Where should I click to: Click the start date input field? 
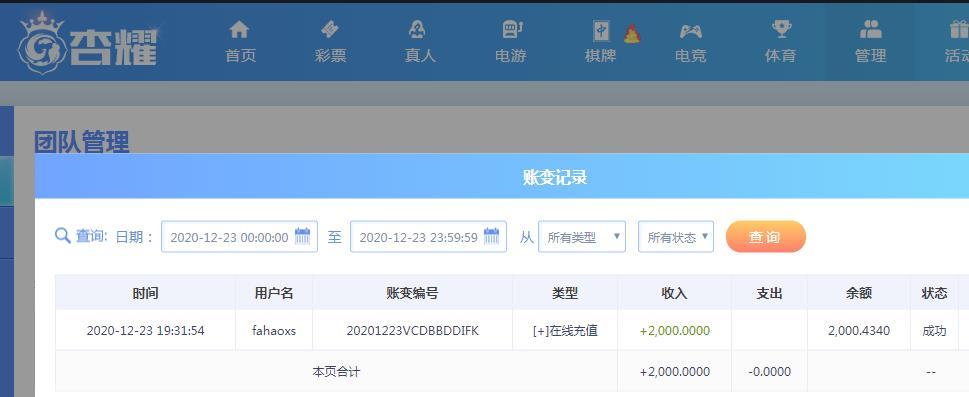pyautogui.click(x=239, y=237)
